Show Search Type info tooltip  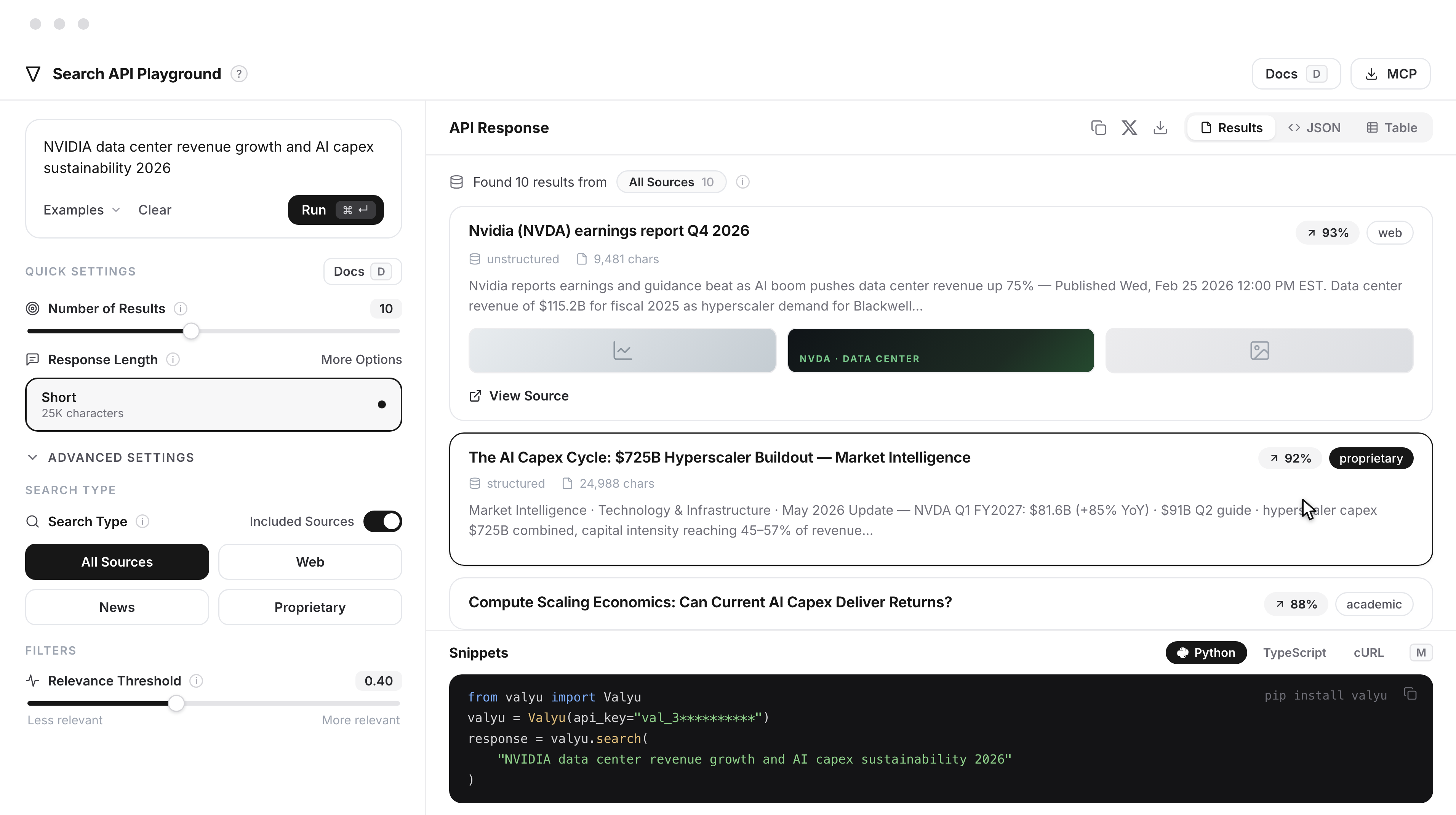[142, 522]
